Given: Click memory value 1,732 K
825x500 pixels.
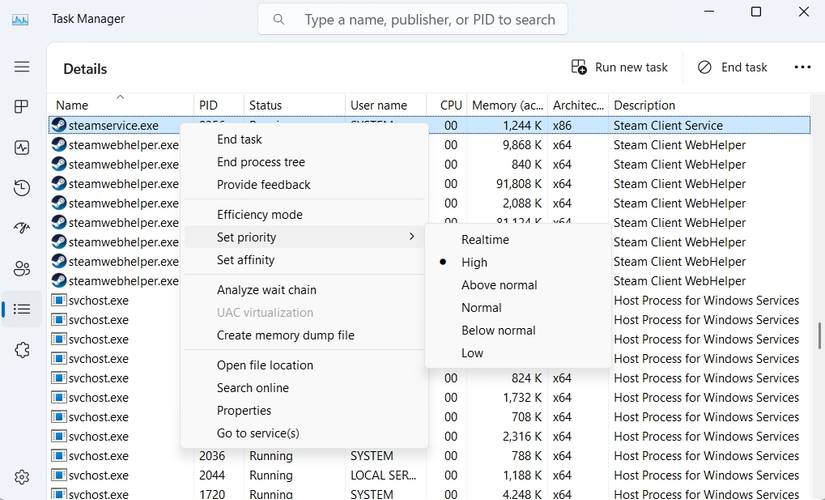Looking at the screenshot, I should point(522,397).
